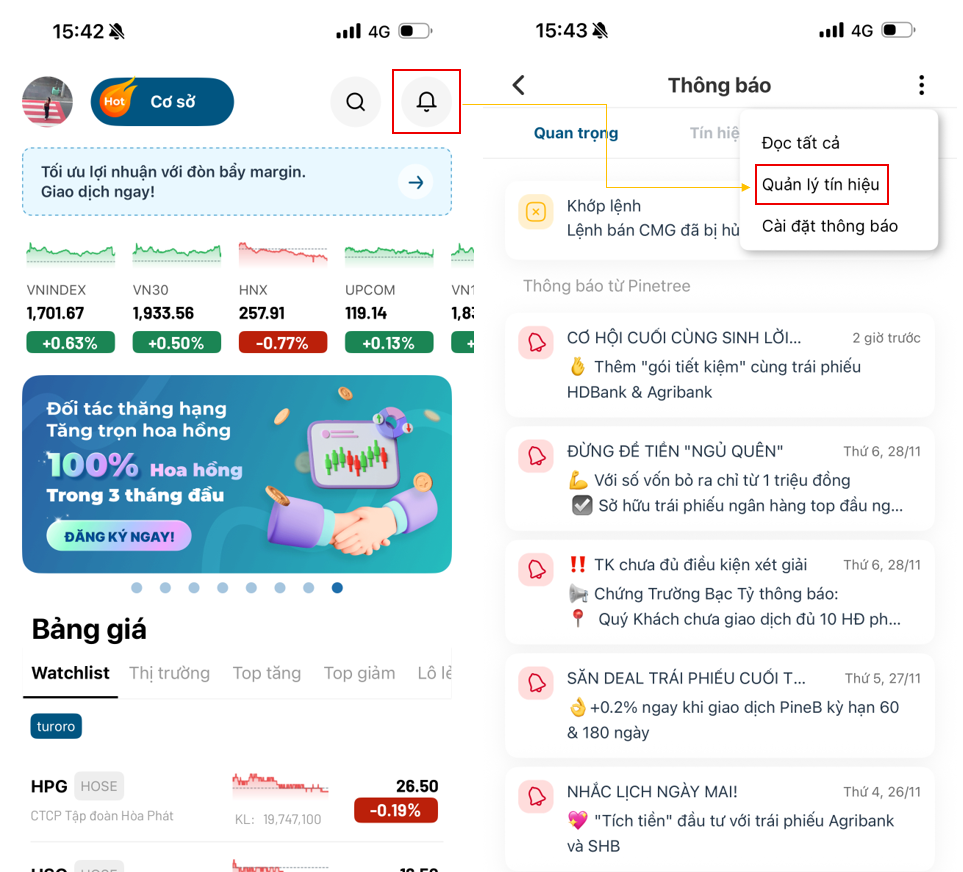Tap the arrow on margin promo banner

[x=416, y=182]
